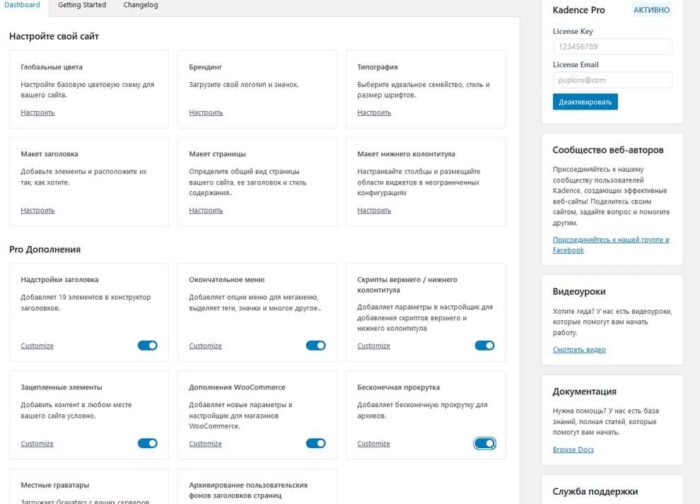Disable Скрипты верхнего / нижнего колонтитула toggle
The image size is (700, 504).
coord(484,345)
